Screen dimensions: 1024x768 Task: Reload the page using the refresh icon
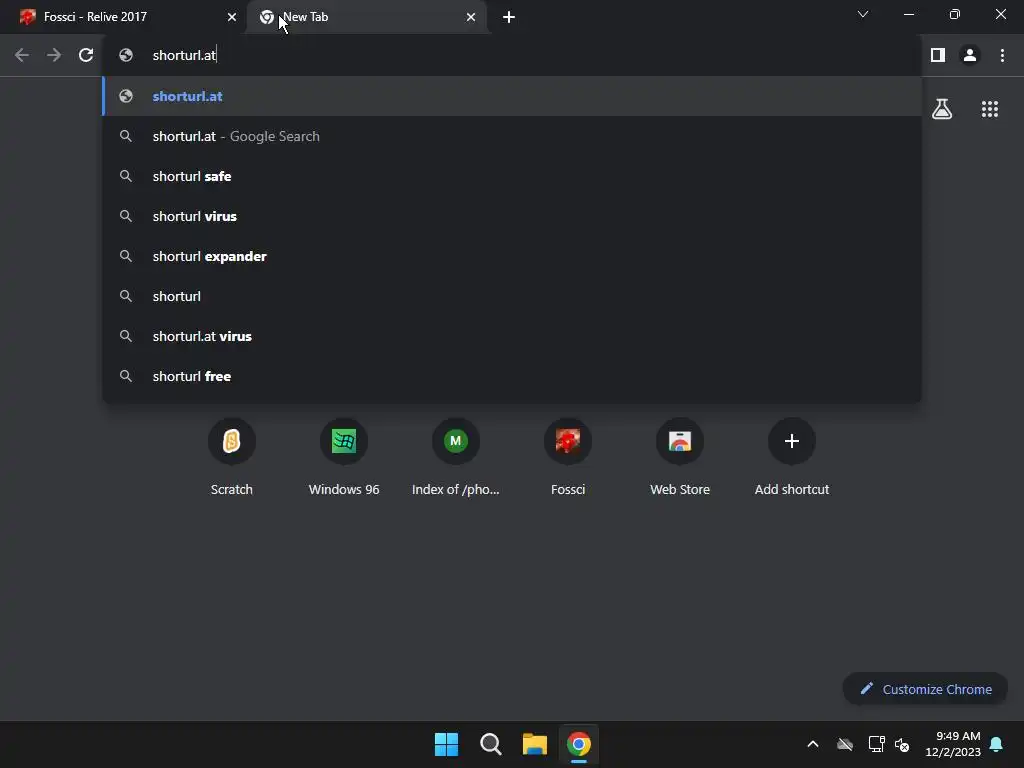[x=86, y=56]
